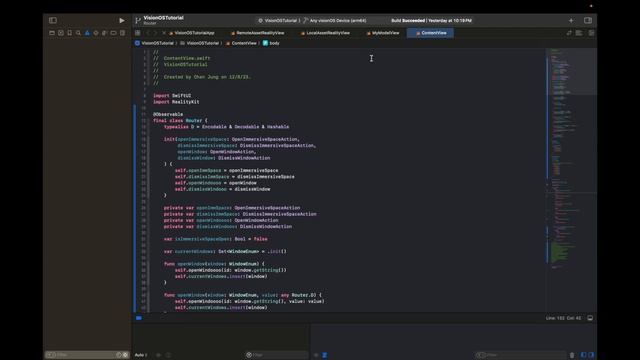Open the Auto variables scope dropdown
Screen dimensions: 640x360
141,355
